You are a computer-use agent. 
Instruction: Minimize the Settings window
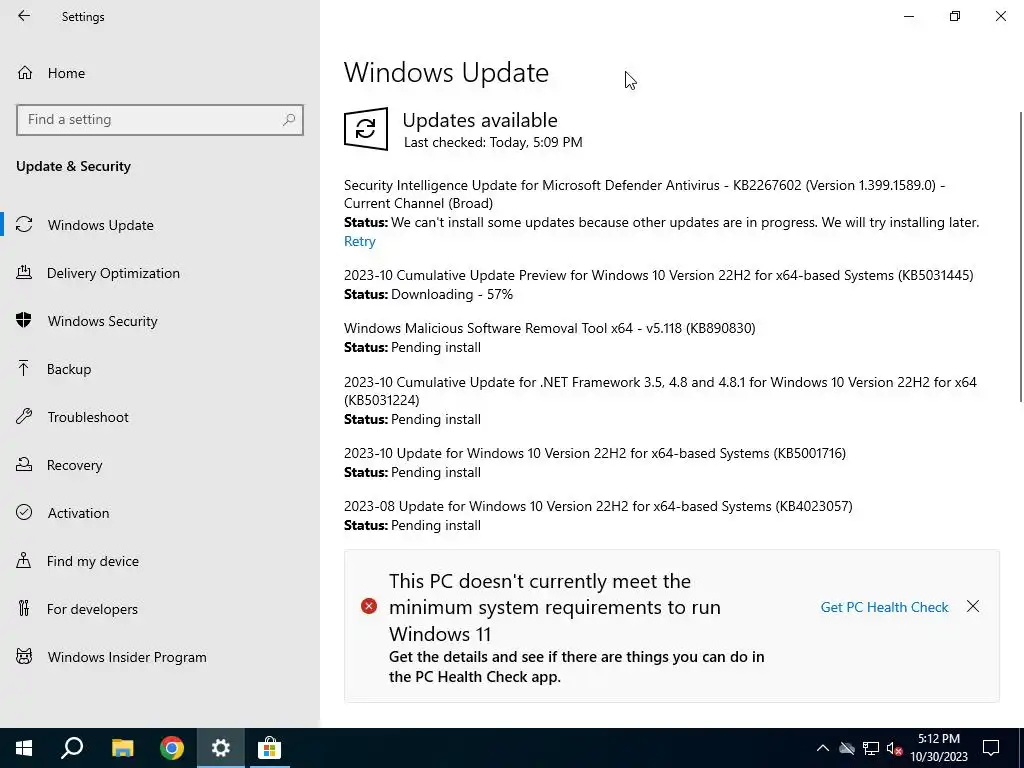coord(909,16)
